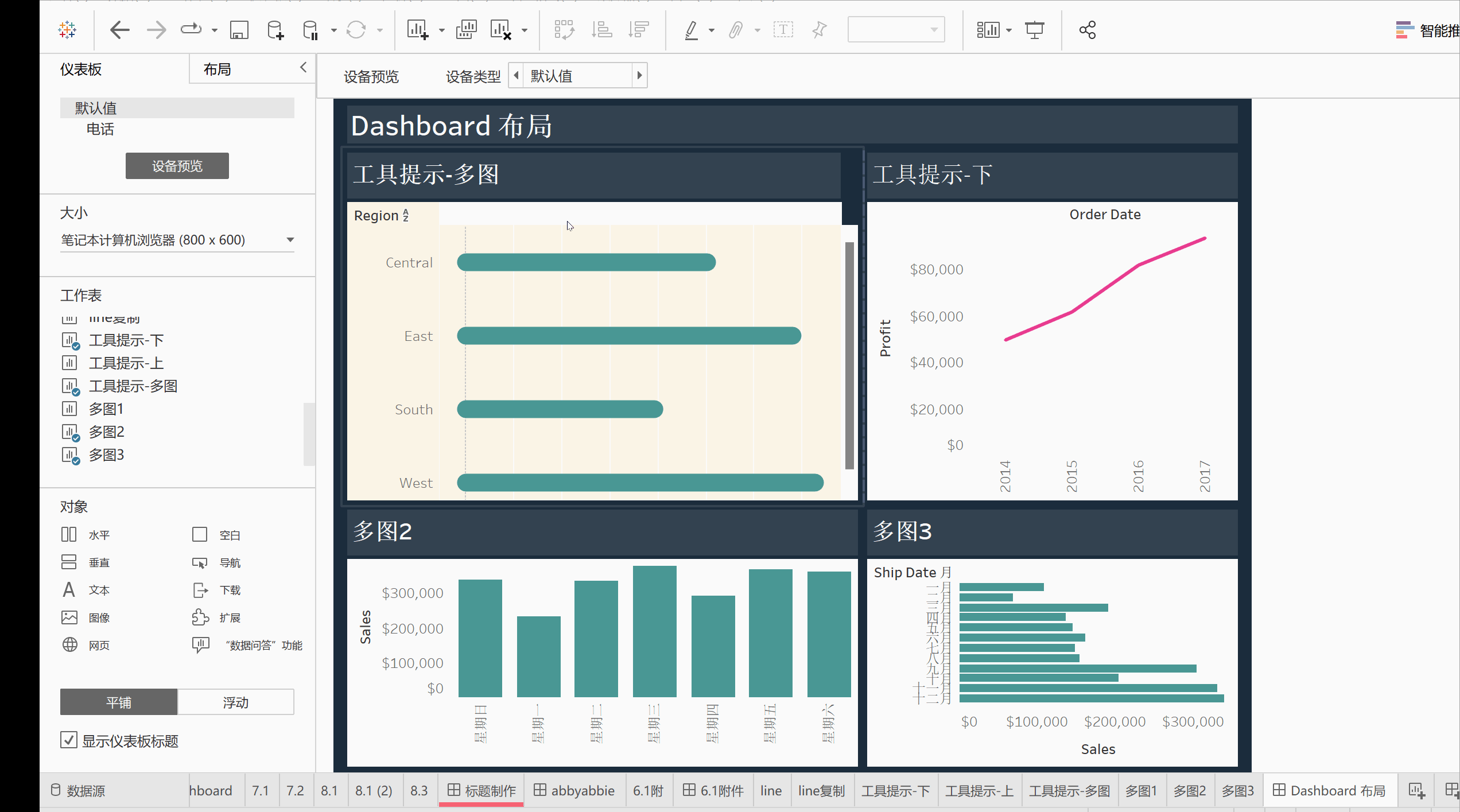Click the share icon
The height and width of the screenshot is (812, 1460).
(x=1087, y=30)
